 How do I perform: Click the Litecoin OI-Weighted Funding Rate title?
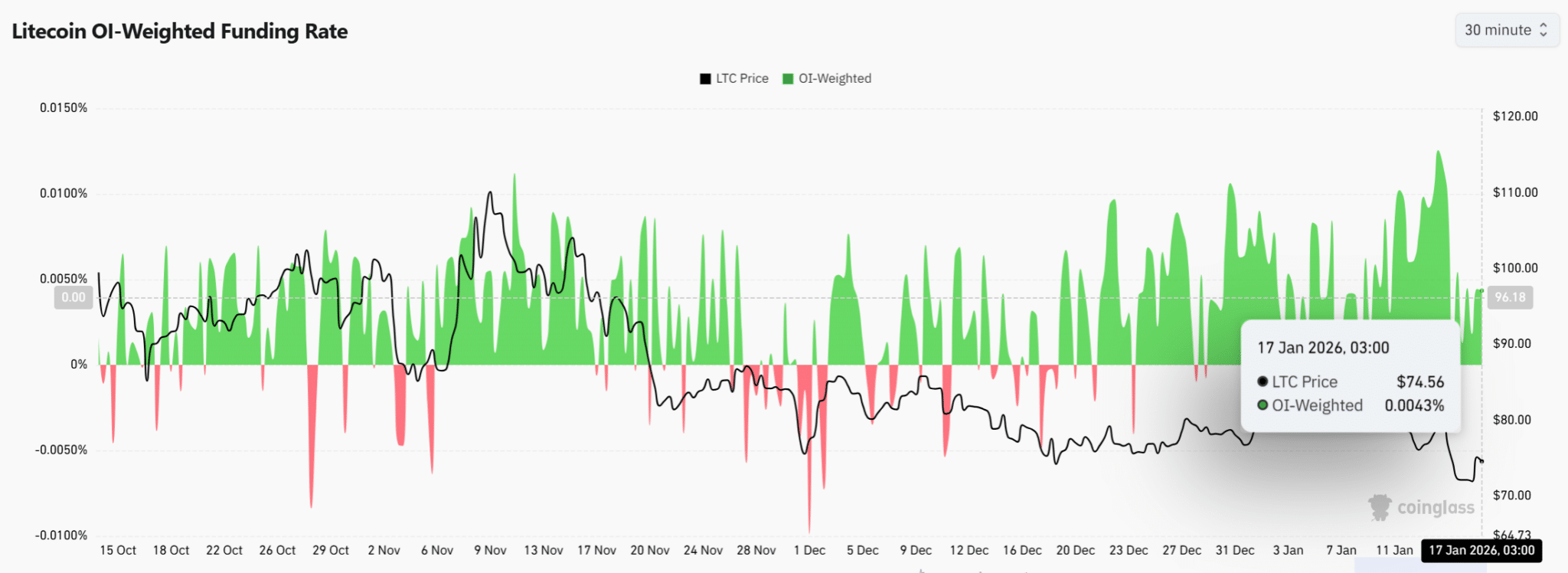(180, 31)
